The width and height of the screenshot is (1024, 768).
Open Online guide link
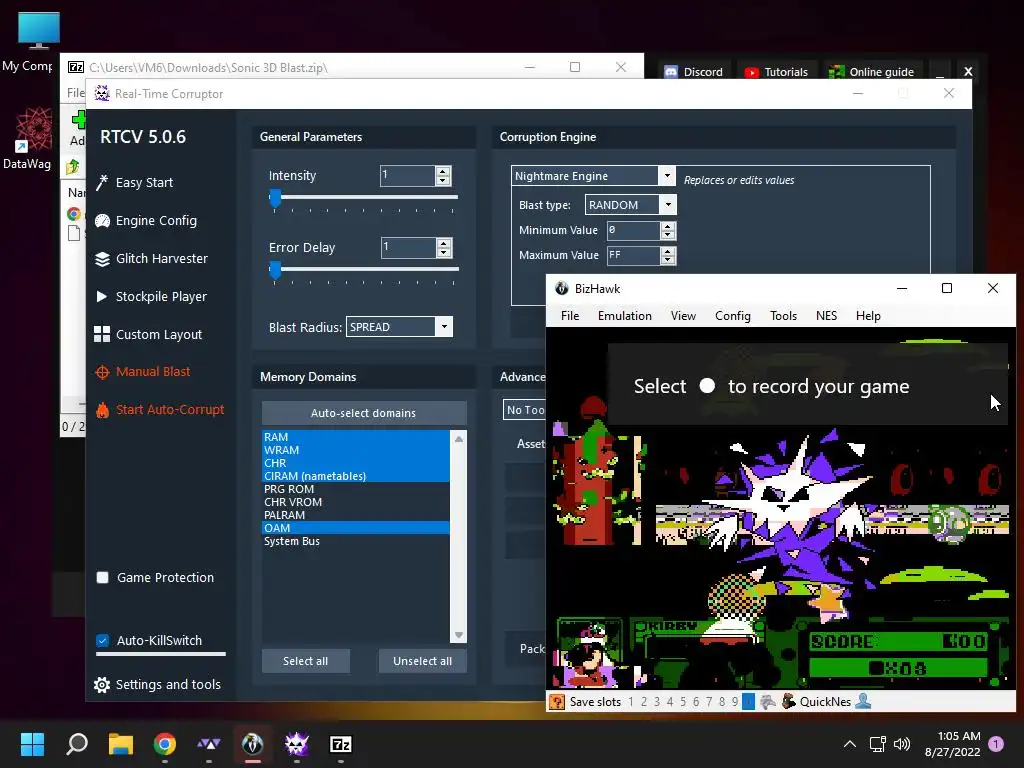(871, 72)
